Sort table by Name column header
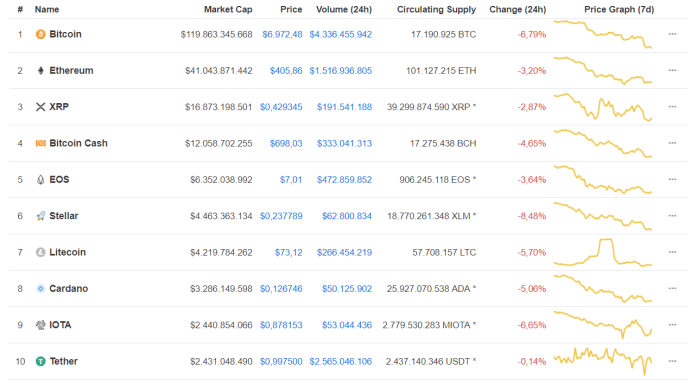 tap(47, 9)
